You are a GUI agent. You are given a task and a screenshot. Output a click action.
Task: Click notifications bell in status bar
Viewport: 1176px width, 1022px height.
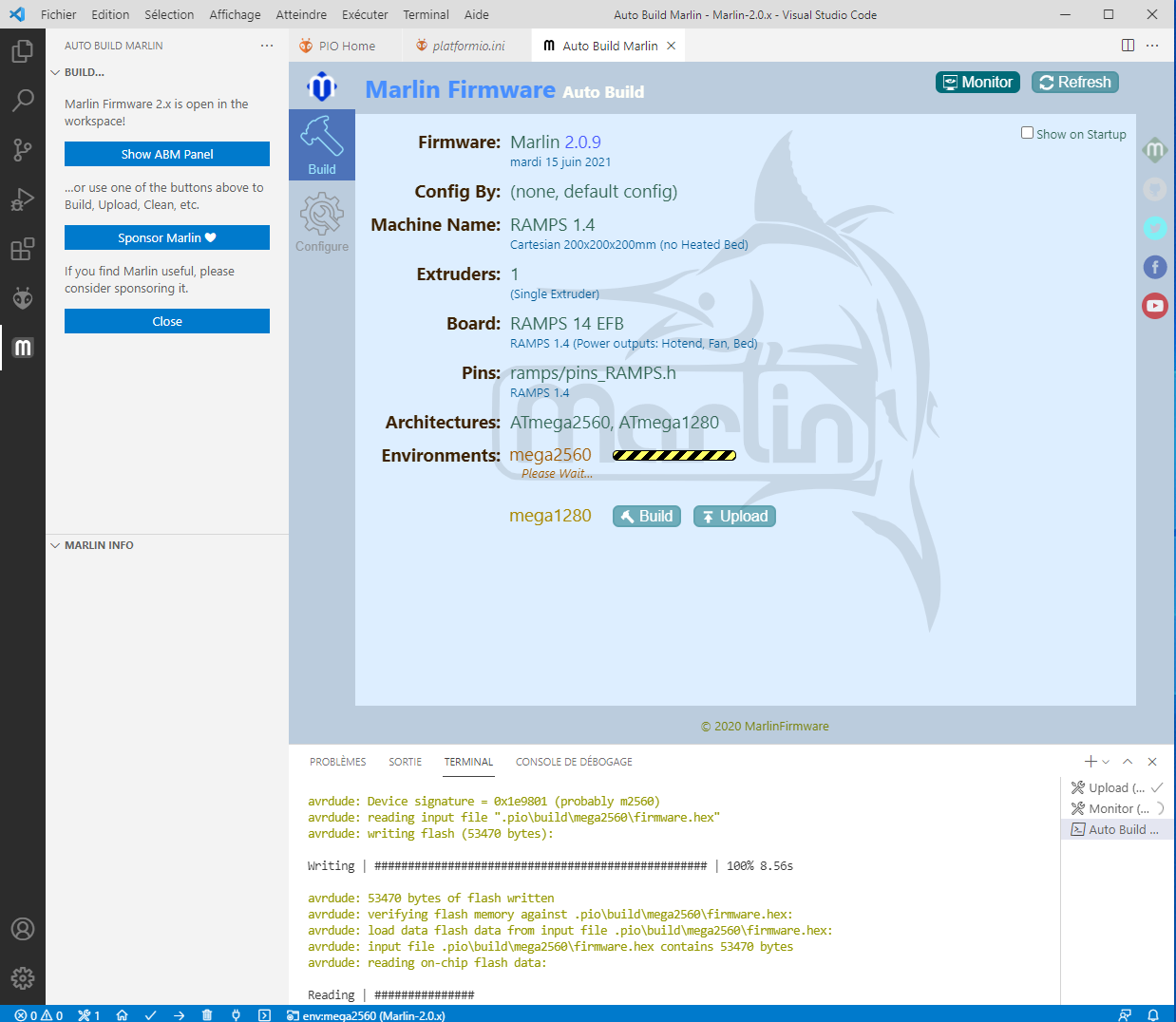1153,1014
